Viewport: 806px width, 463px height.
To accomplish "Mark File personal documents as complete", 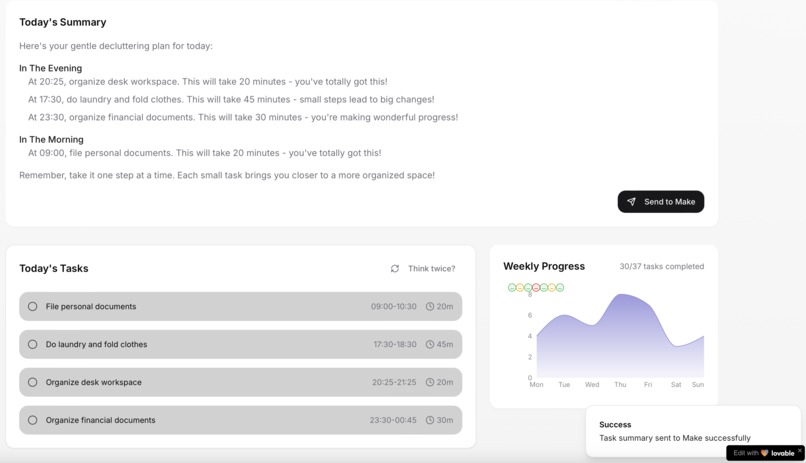I will point(32,306).
